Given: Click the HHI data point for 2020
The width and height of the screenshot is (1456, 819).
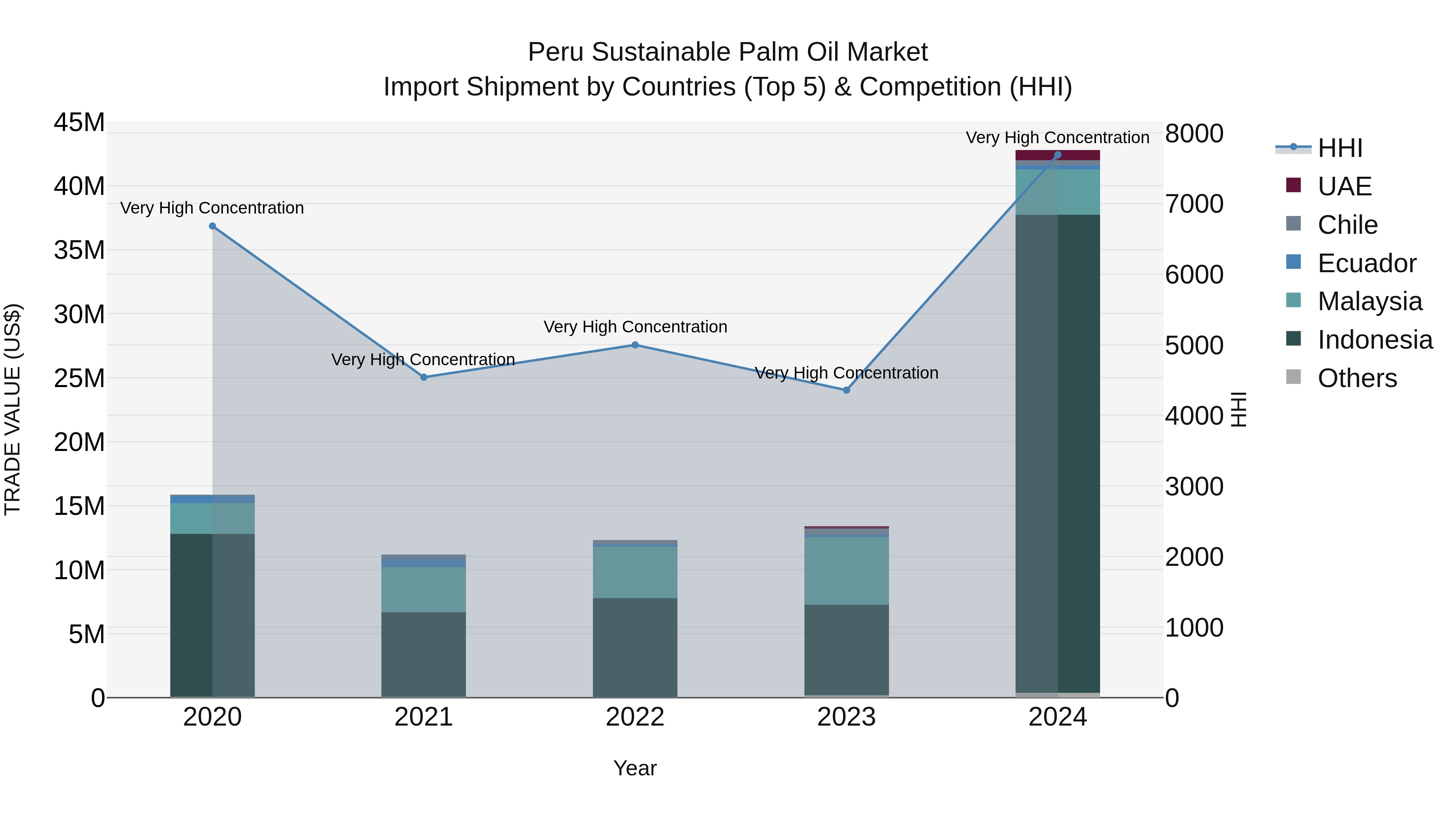Looking at the screenshot, I should [212, 226].
